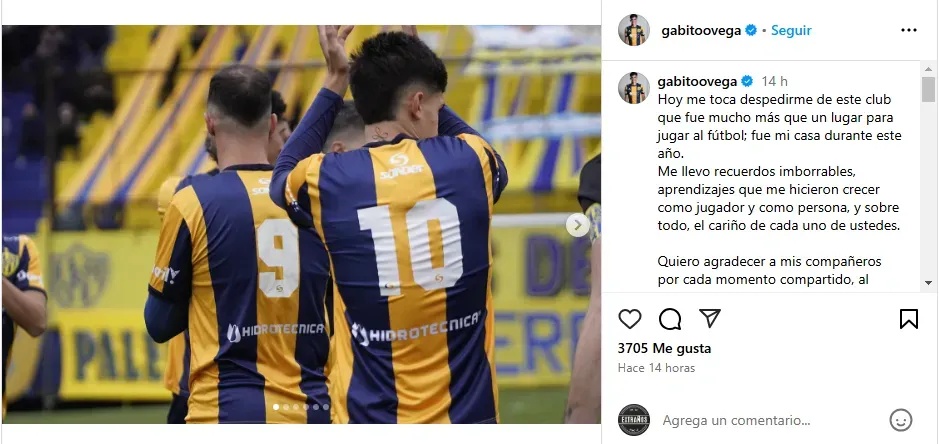939x444 pixels.
Task: Open comments with the speech bubble icon
Action: pyautogui.click(x=670, y=319)
